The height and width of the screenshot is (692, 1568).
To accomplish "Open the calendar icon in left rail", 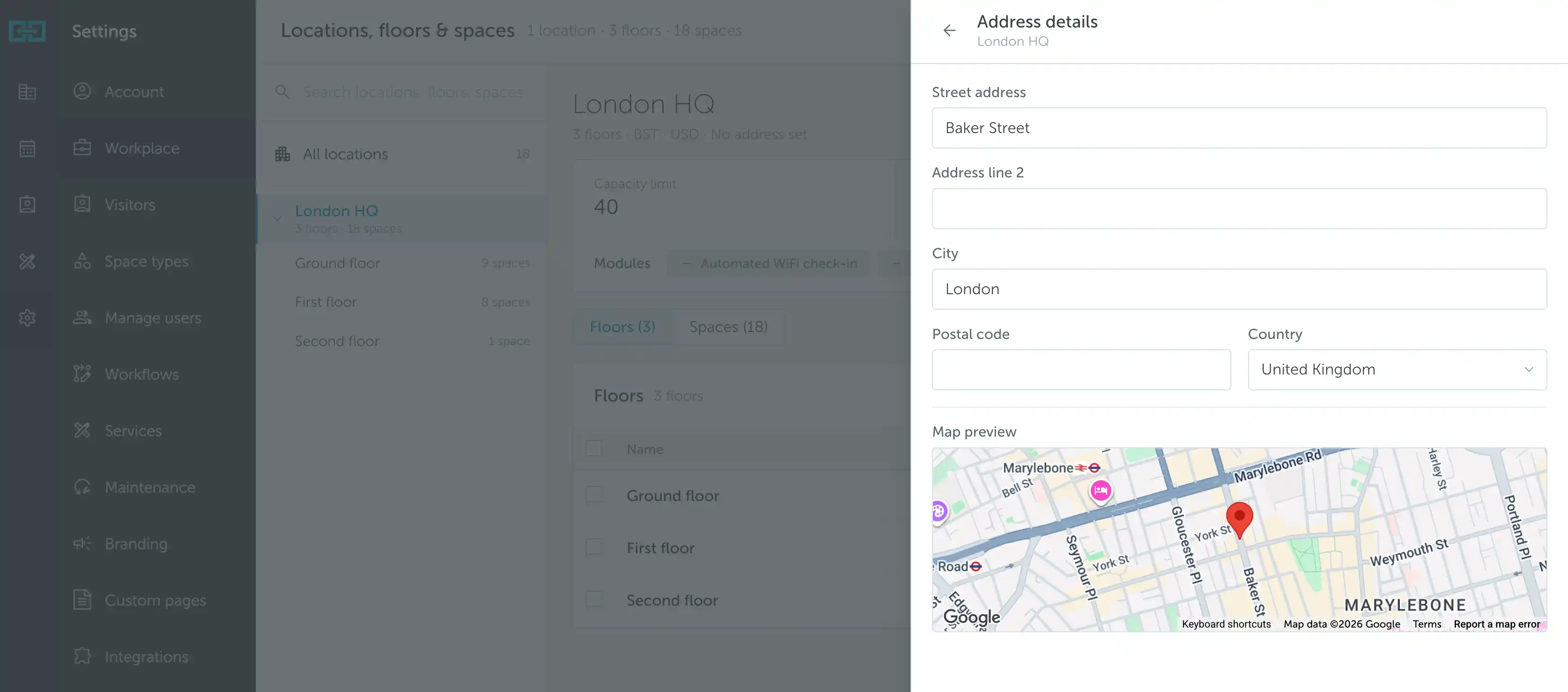I will coord(28,148).
